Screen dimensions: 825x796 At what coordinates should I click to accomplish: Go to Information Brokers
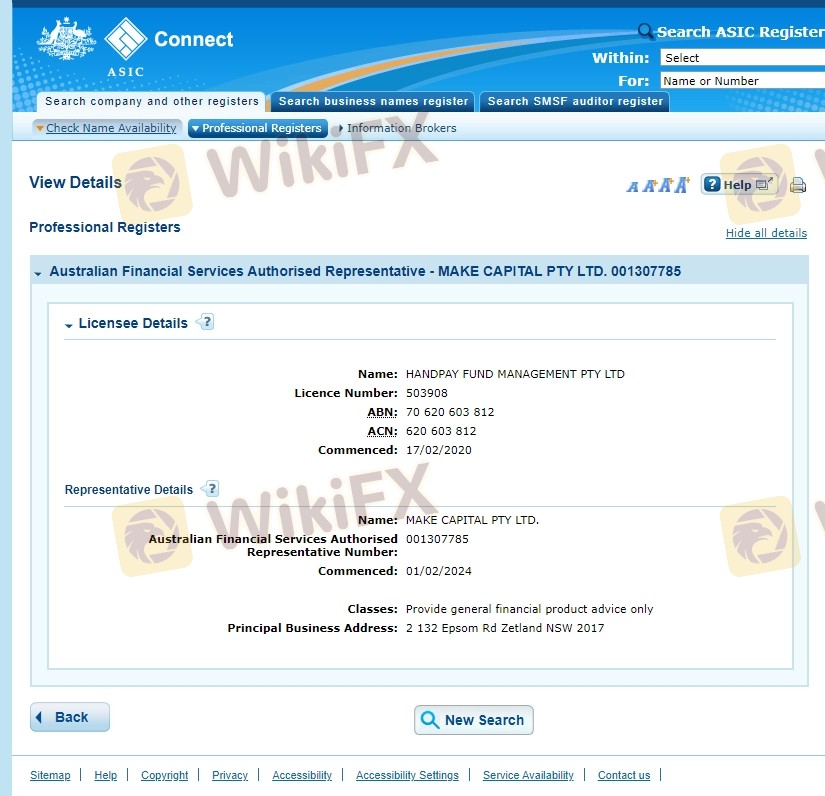pos(400,128)
